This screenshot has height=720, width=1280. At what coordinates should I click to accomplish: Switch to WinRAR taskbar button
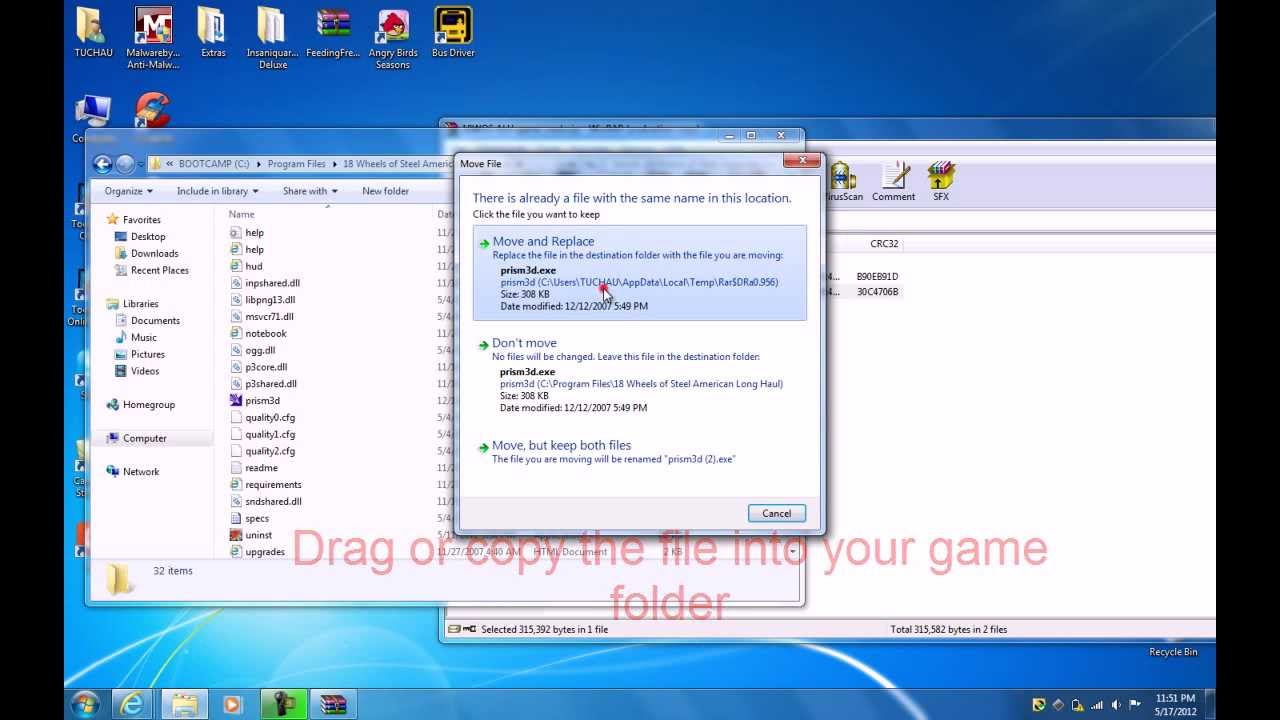point(333,704)
